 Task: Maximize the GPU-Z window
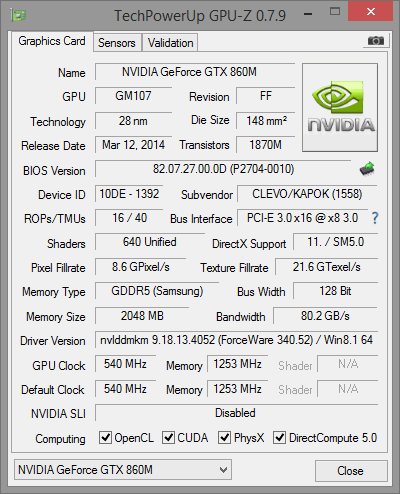click(335, 12)
